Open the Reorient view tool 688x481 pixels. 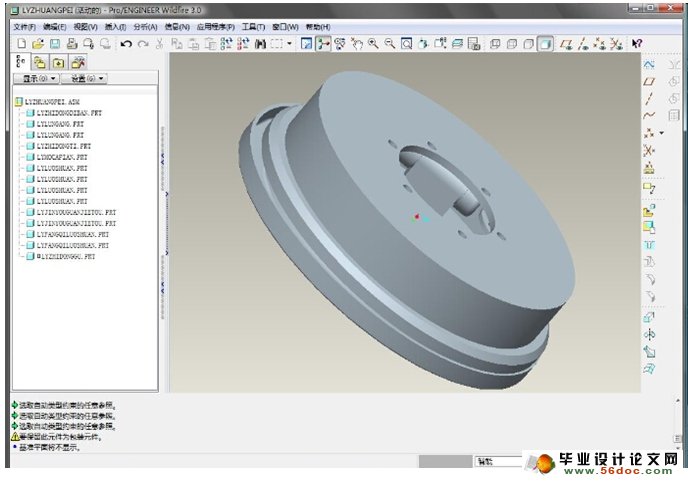tap(423, 43)
